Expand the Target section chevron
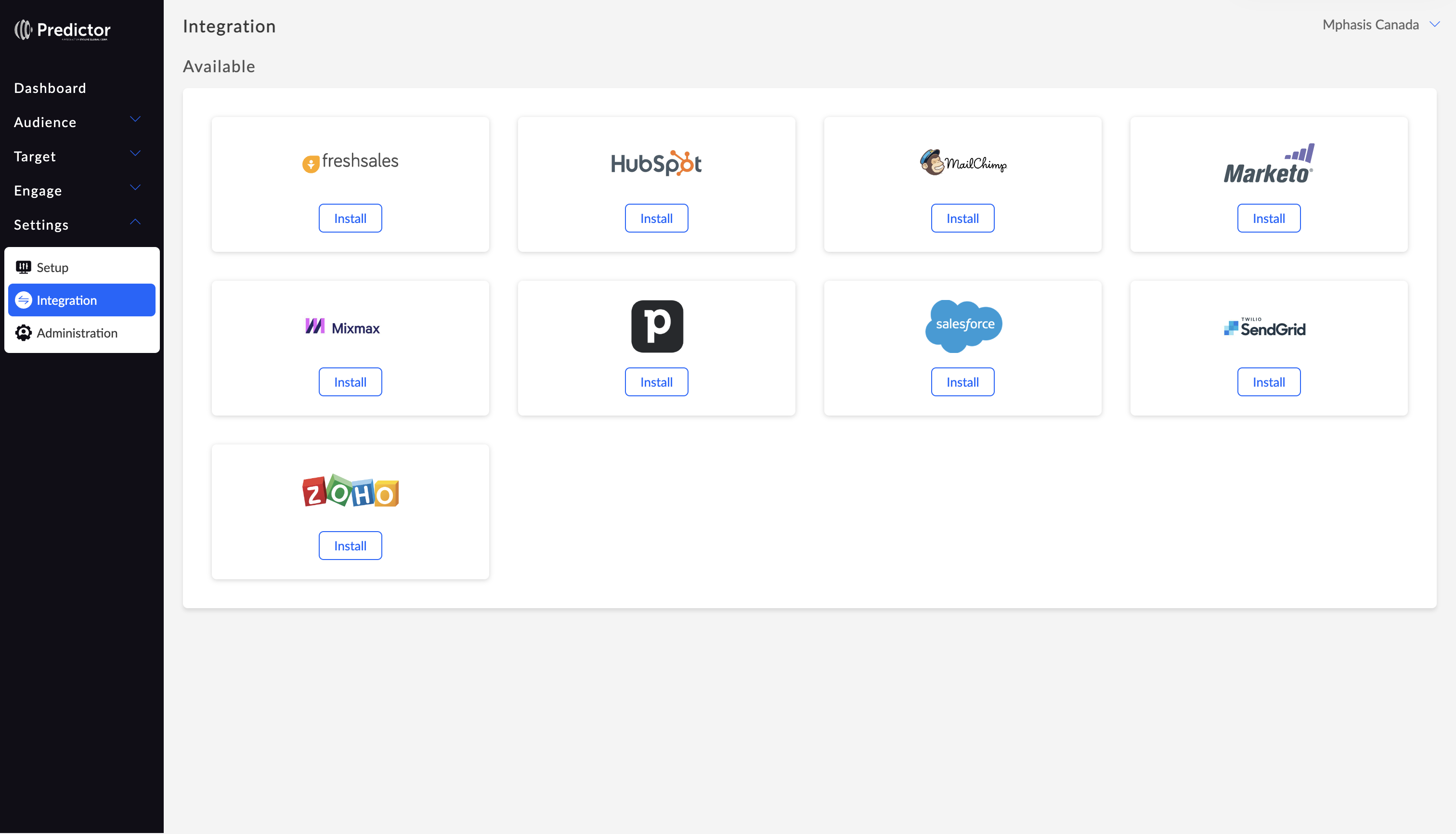The width and height of the screenshot is (1456, 834). (135, 154)
